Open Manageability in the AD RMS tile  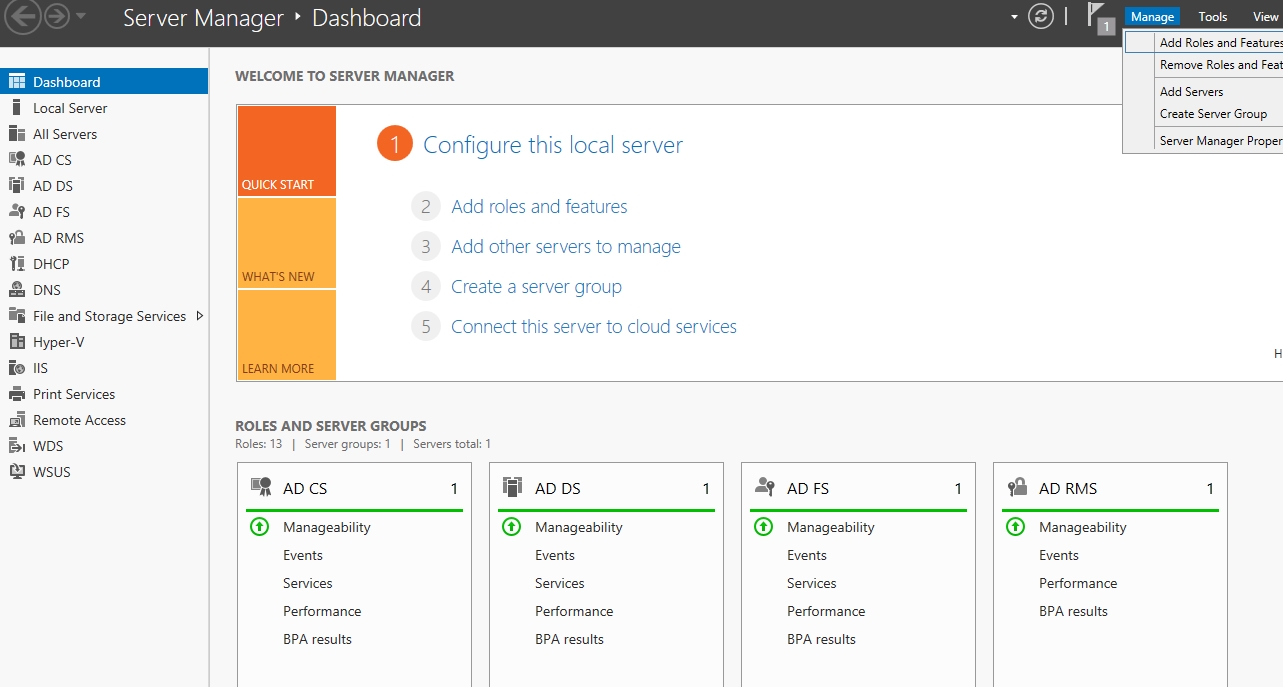tap(1082, 527)
